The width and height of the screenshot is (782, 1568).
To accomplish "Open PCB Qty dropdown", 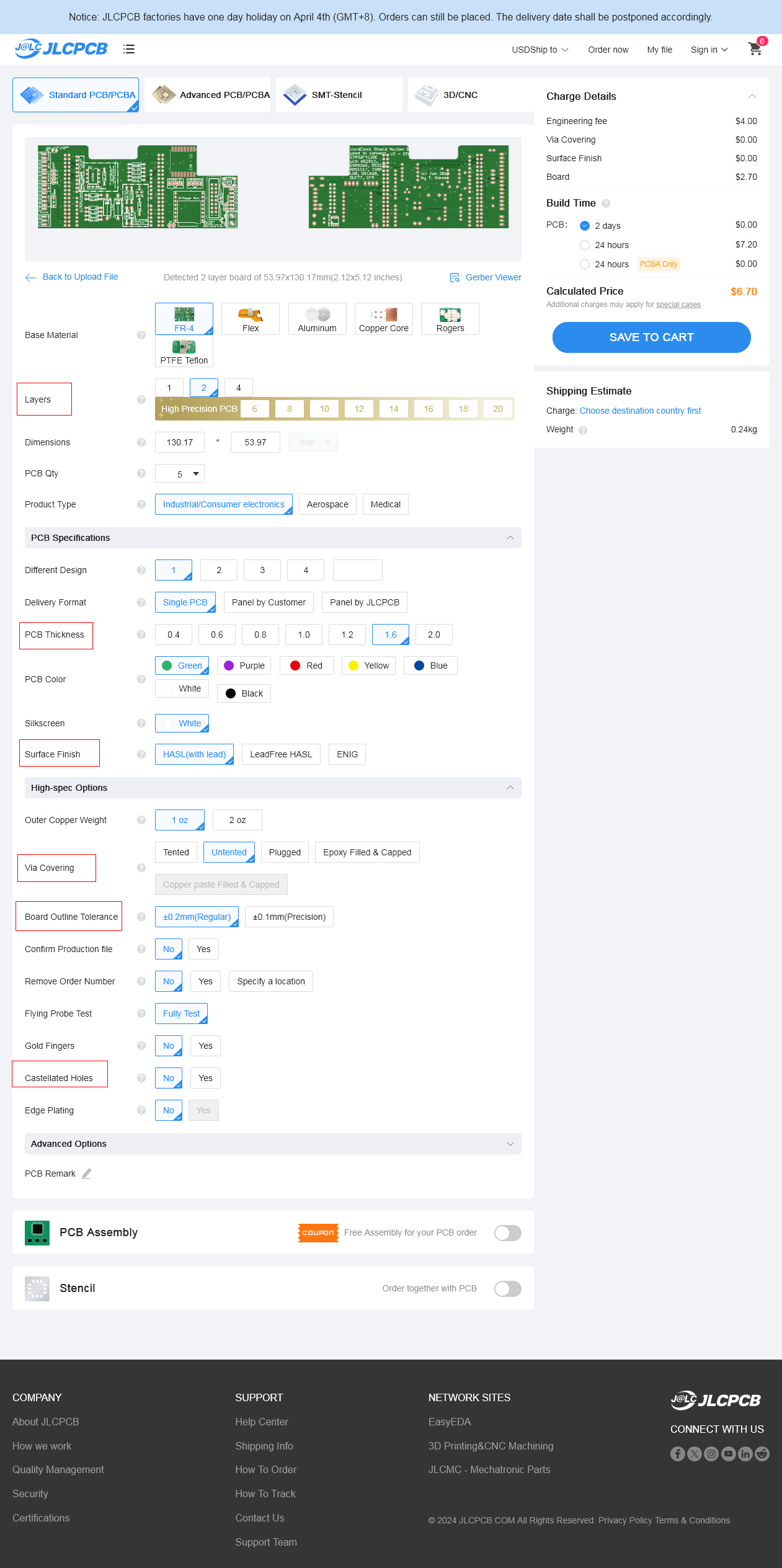I will coord(180,474).
